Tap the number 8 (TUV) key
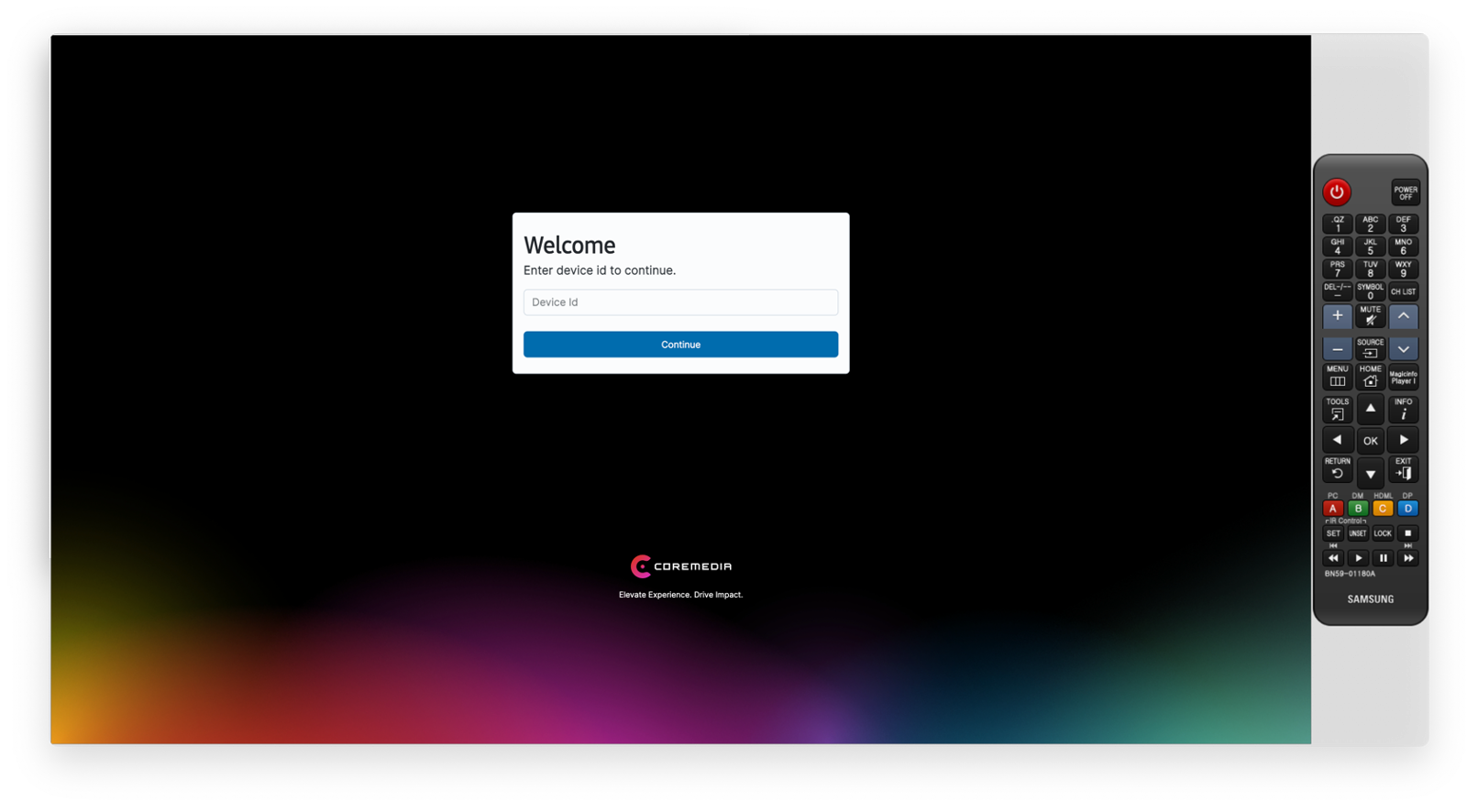The height and width of the screenshot is (812, 1478). click(x=1370, y=269)
